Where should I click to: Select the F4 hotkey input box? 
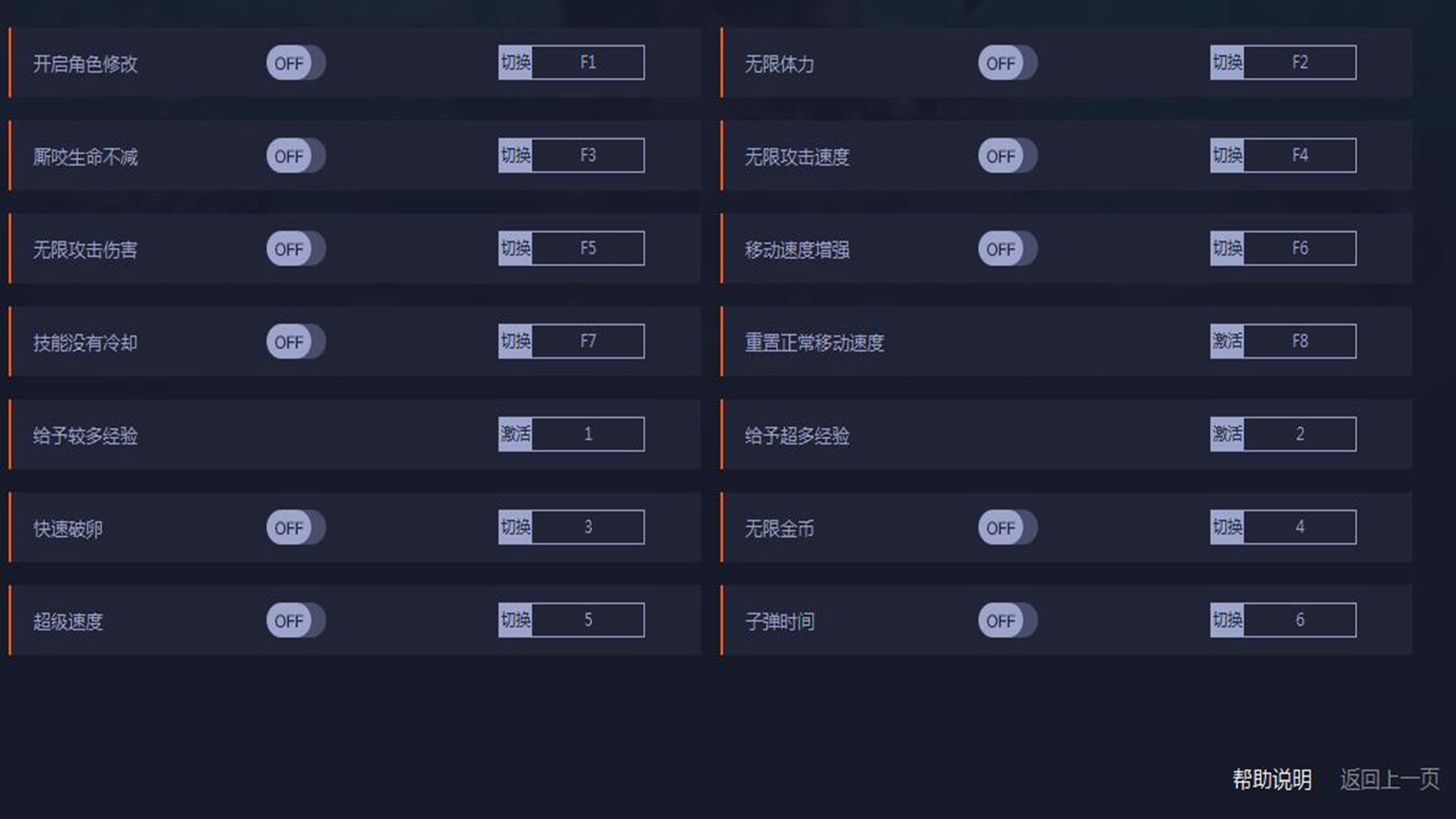point(1300,155)
